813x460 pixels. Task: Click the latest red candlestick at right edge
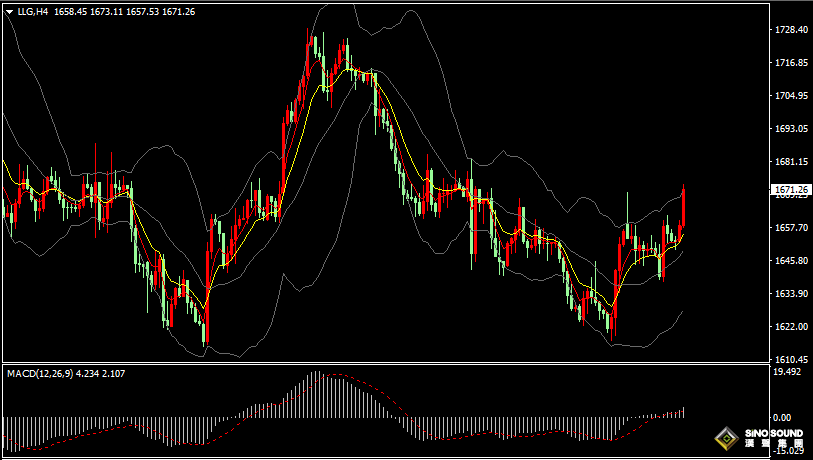point(684,206)
